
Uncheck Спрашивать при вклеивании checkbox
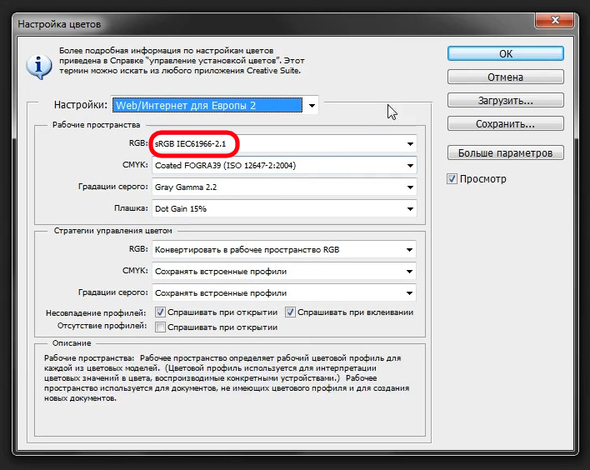(x=290, y=312)
